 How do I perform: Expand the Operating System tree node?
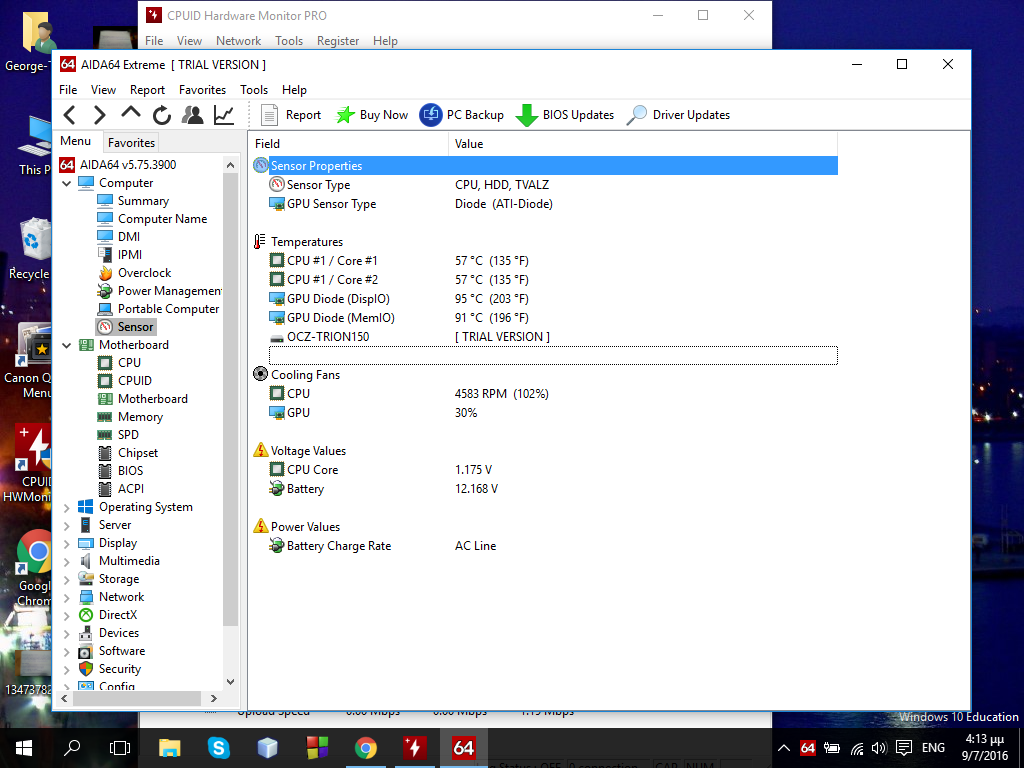pyautogui.click(x=67, y=507)
